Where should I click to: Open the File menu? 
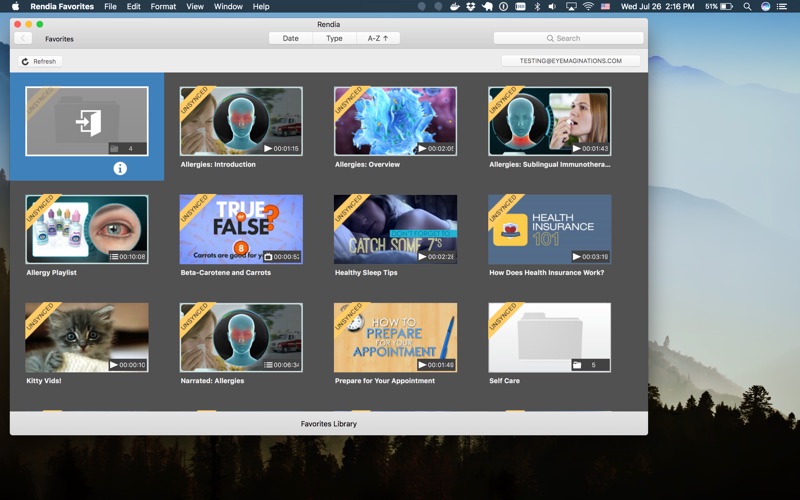(110, 7)
